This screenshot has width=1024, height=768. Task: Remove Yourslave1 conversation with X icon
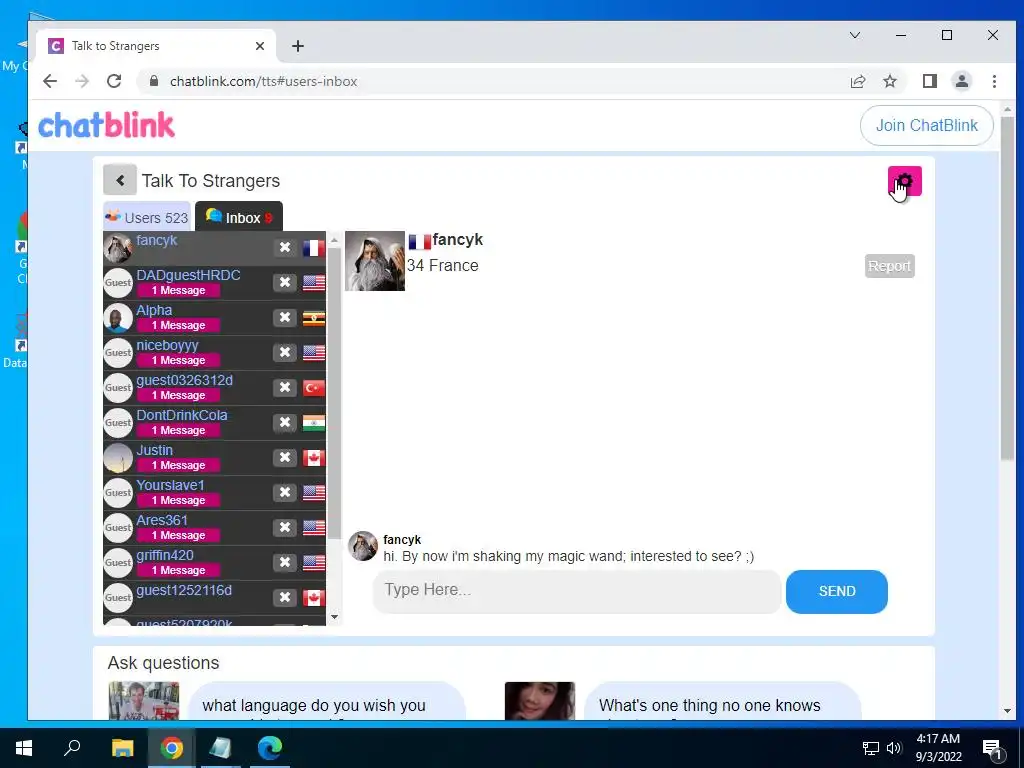click(x=285, y=492)
